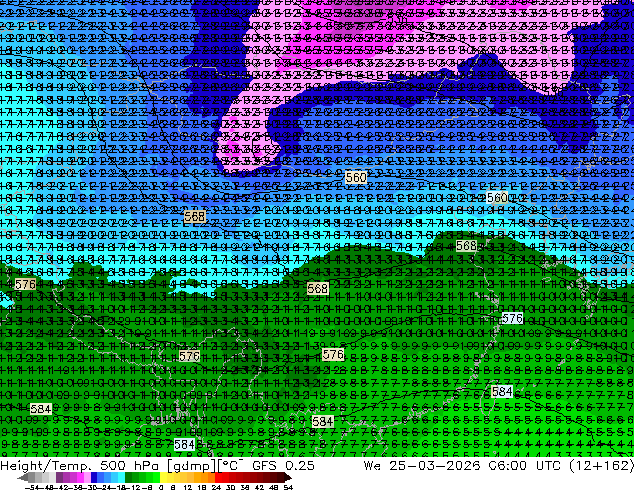
Task: Select the bright red legend swatch
Action: click(x=218, y=477)
